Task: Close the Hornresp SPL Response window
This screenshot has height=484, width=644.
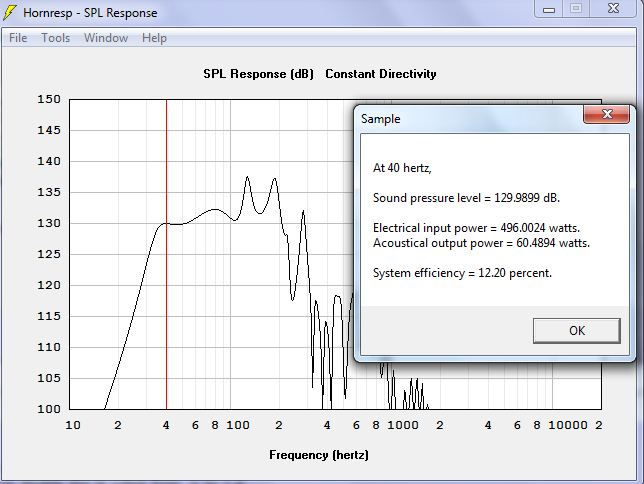Action: (614, 9)
